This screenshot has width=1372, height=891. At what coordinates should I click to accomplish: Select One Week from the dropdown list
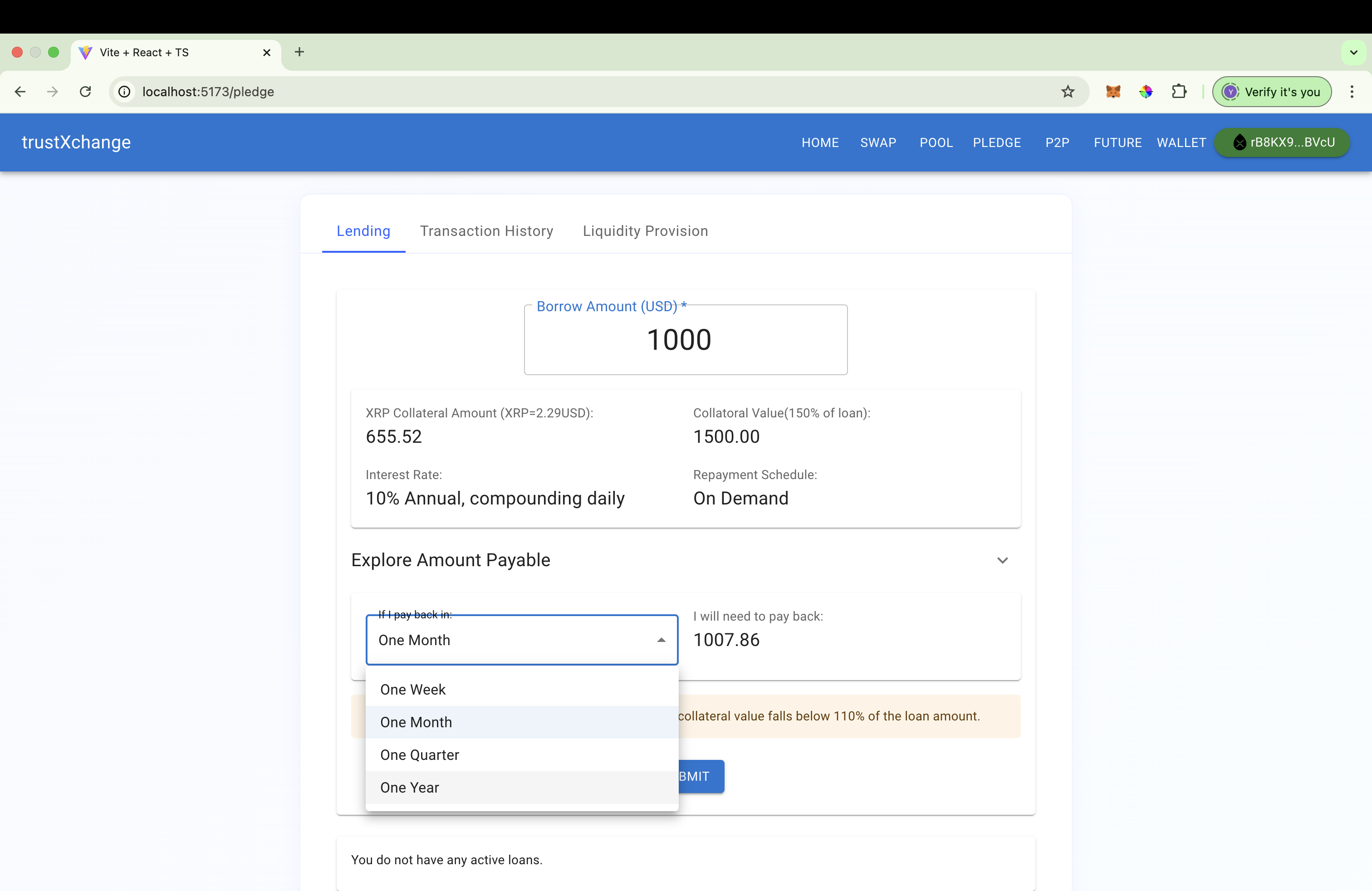pyautogui.click(x=413, y=689)
